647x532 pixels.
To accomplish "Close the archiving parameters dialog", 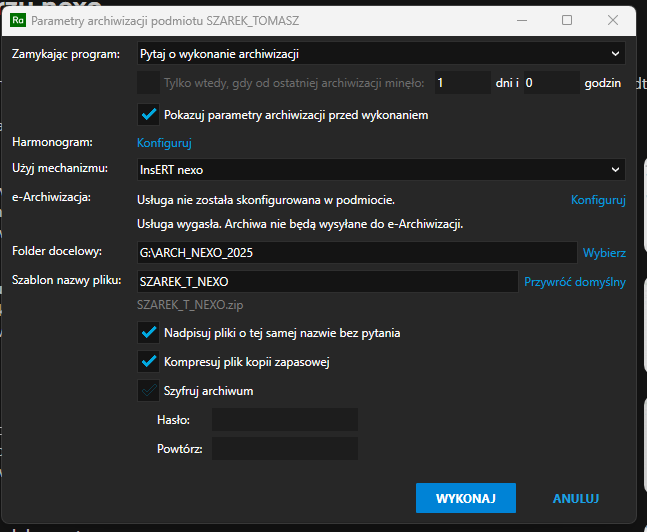I will tap(613, 20).
